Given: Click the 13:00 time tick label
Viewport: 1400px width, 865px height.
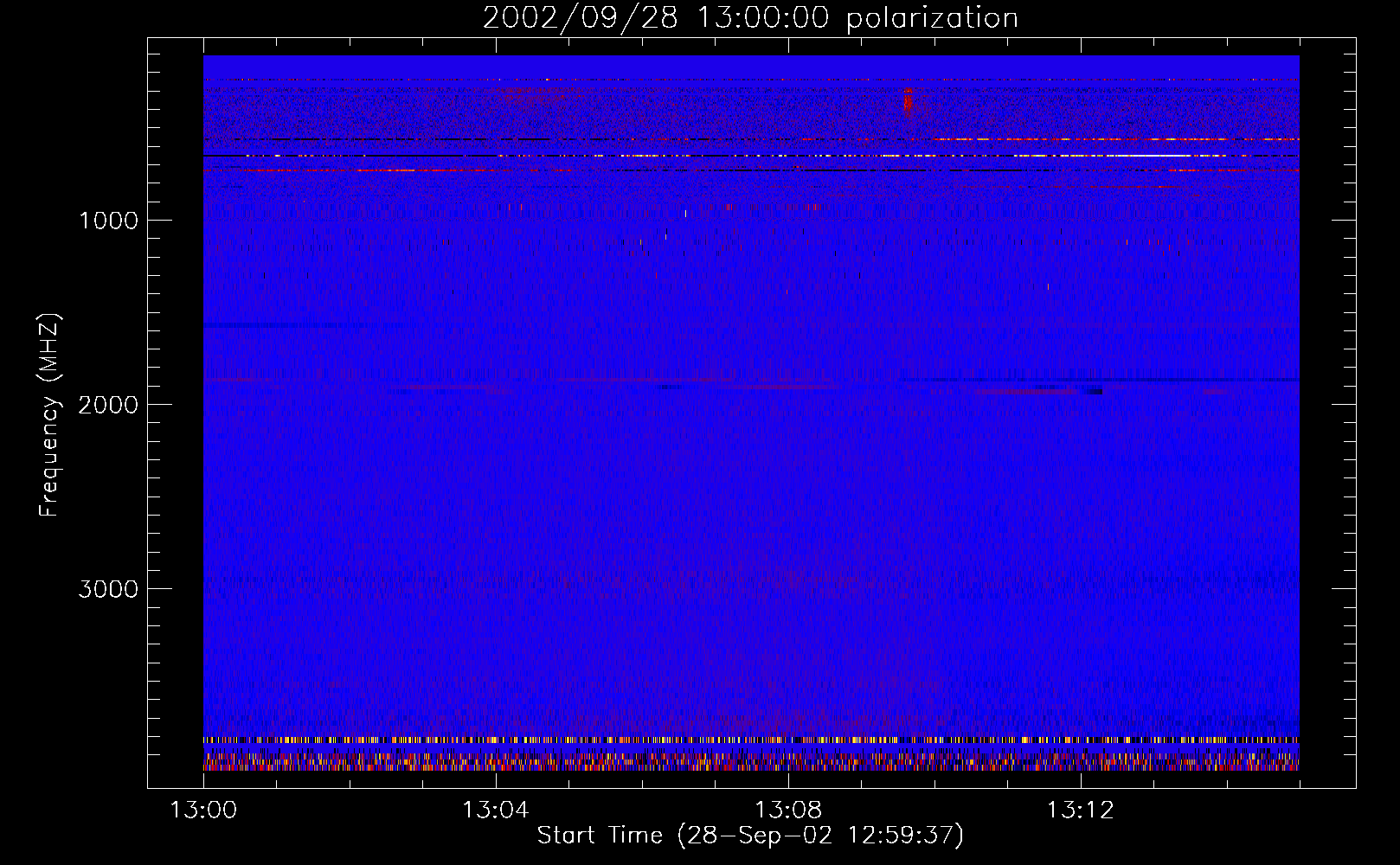Looking at the screenshot, I should tap(203, 811).
